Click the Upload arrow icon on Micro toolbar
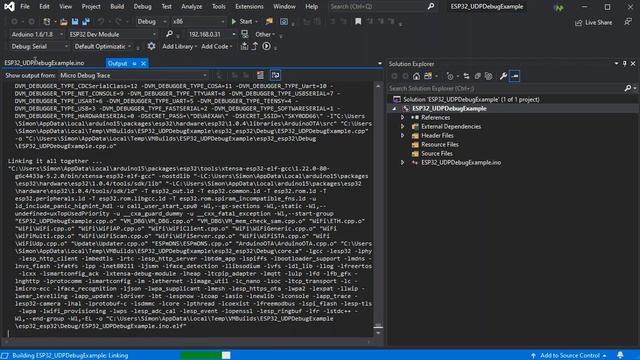640x360 pixels. click(x=255, y=46)
